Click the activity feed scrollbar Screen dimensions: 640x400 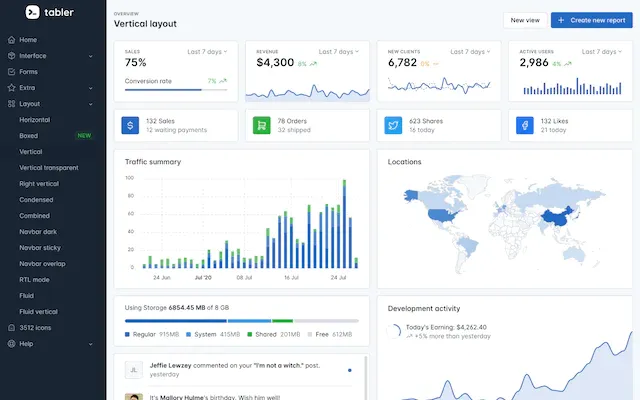365,378
